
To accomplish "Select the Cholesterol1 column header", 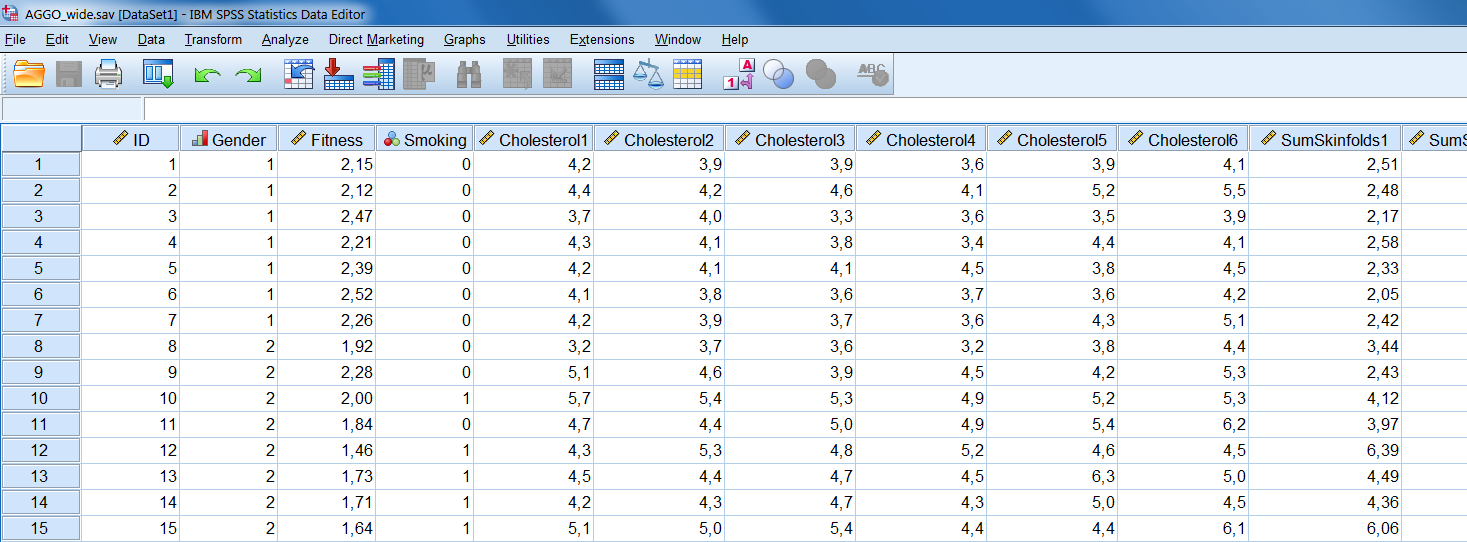I will click(535, 139).
